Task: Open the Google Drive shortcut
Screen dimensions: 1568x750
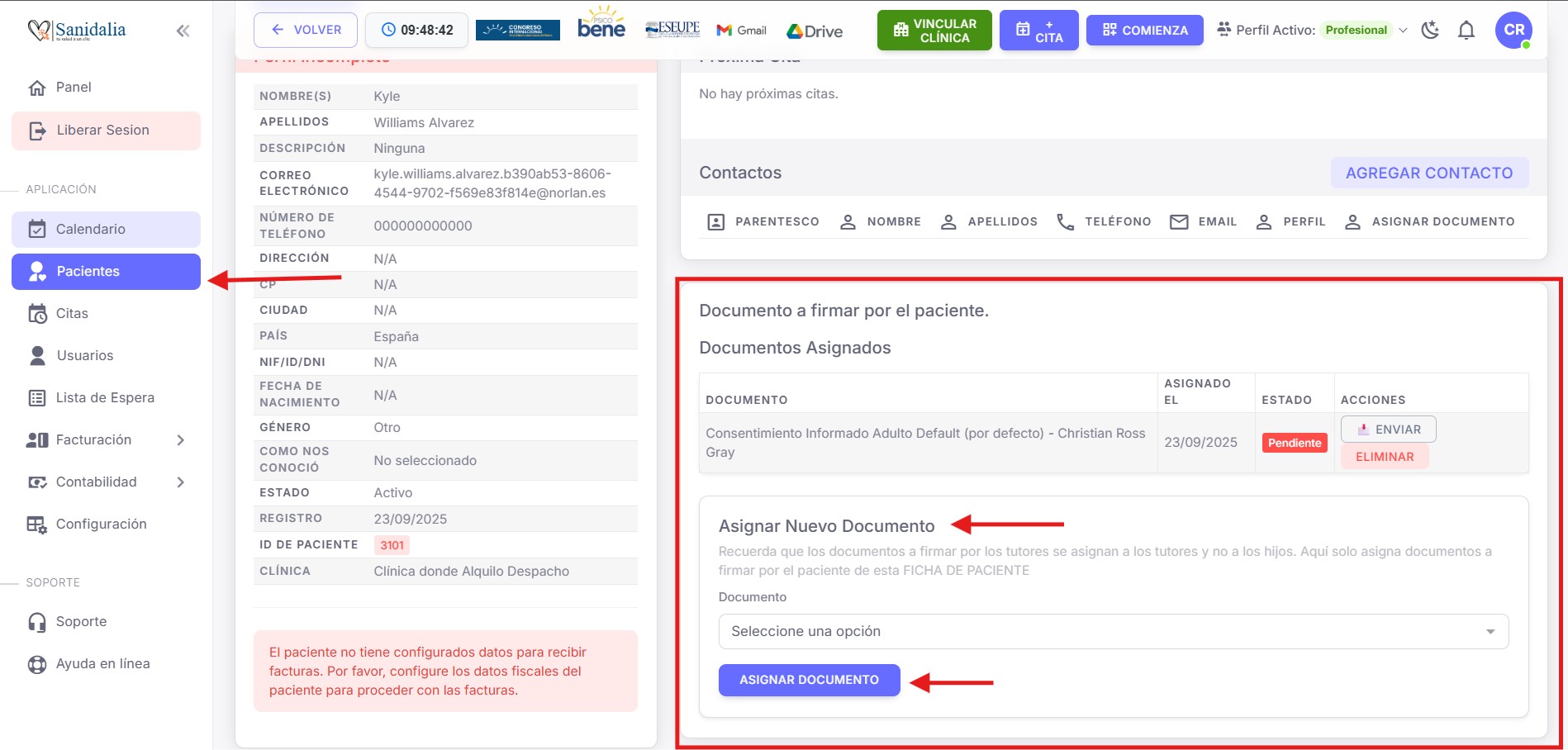Action: click(815, 31)
